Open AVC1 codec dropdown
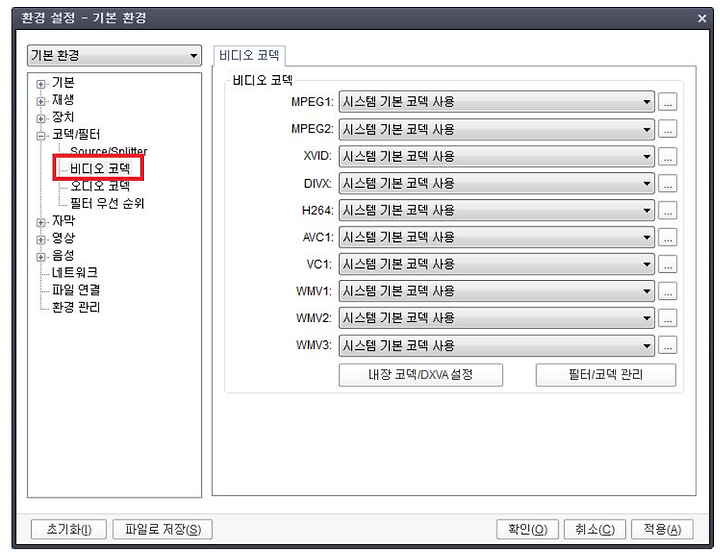720x559 pixels. coord(496,237)
